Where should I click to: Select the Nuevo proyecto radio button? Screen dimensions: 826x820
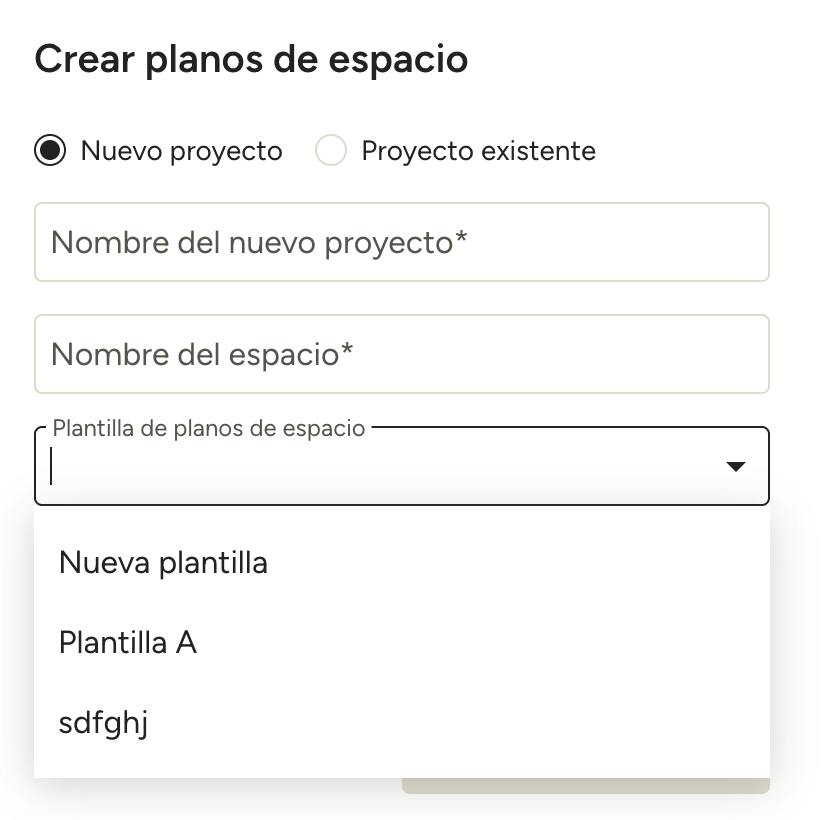tap(50, 151)
